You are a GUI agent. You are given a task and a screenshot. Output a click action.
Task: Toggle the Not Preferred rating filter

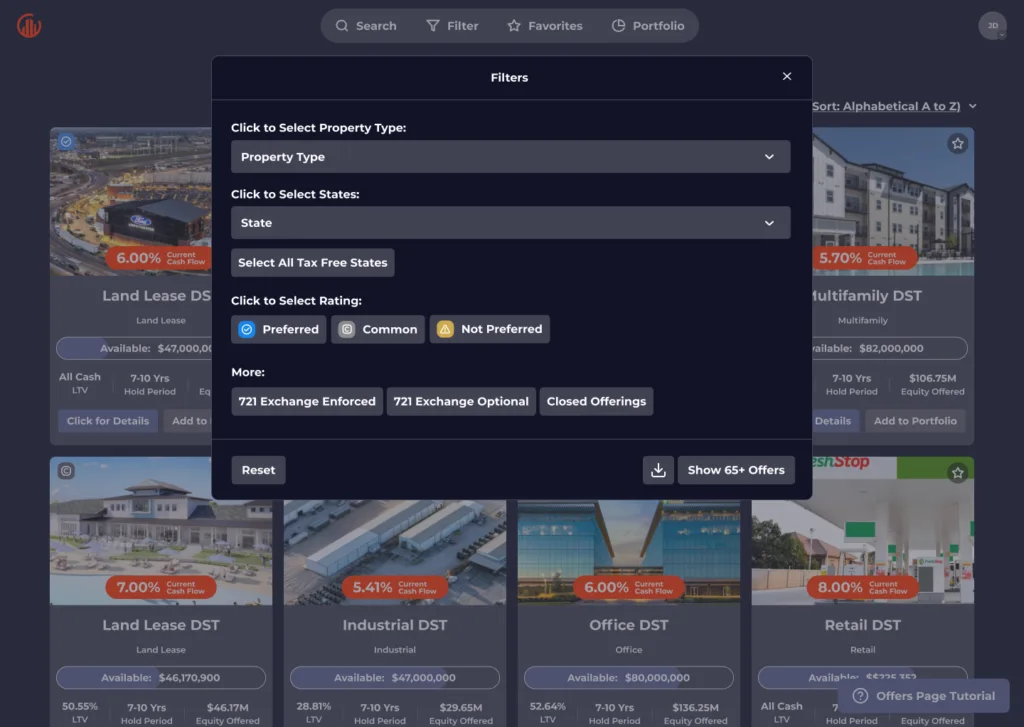(490, 329)
